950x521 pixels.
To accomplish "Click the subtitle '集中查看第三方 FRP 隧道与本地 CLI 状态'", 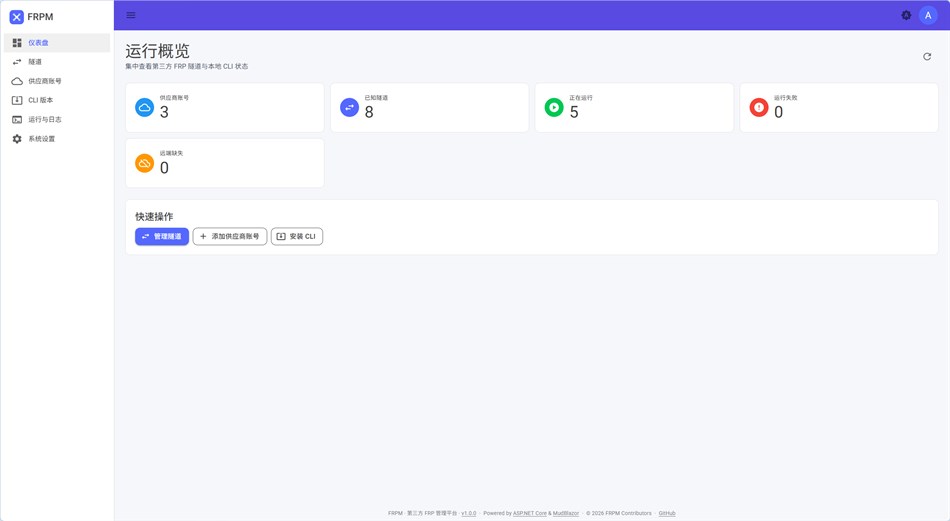I will [x=187, y=67].
